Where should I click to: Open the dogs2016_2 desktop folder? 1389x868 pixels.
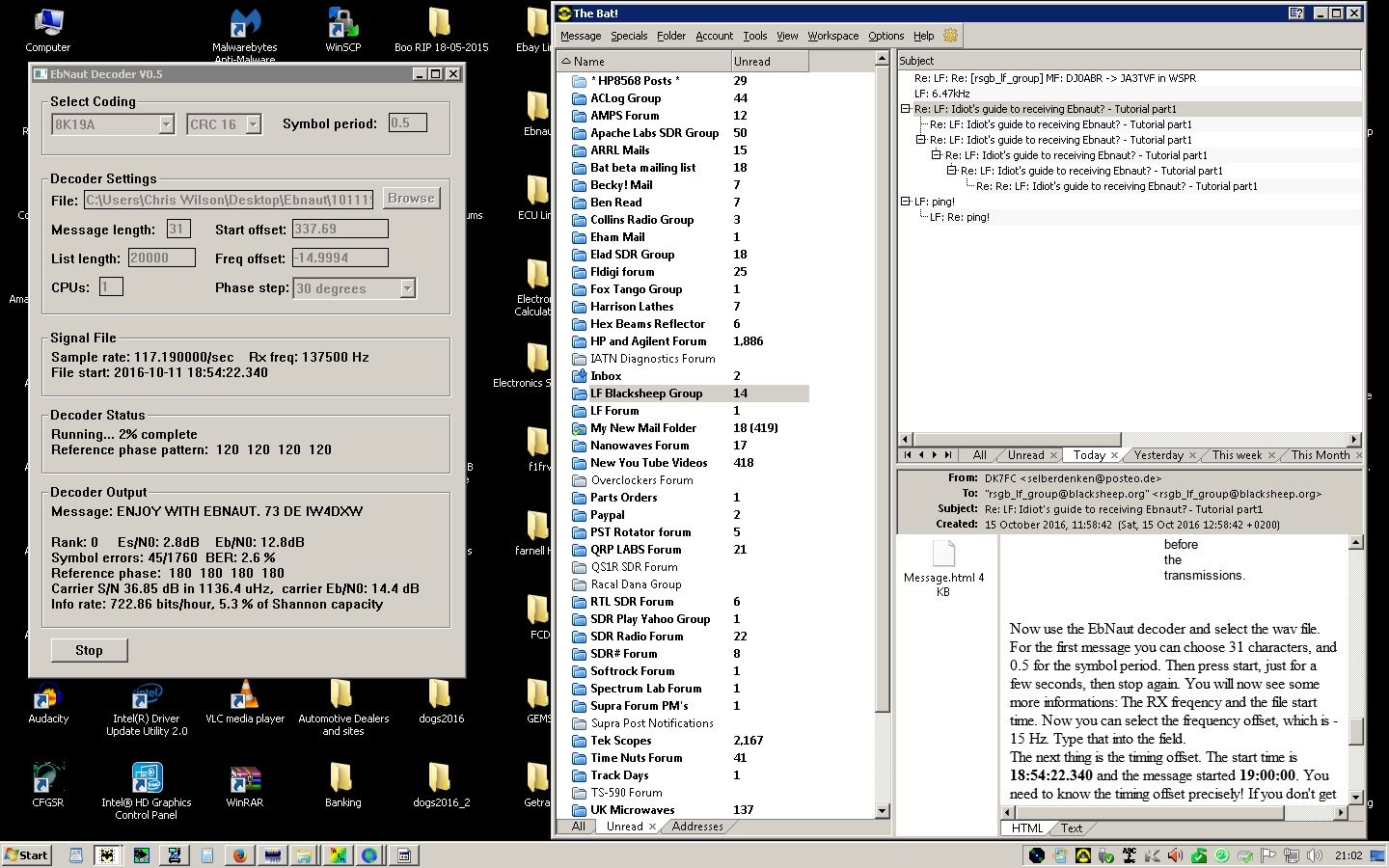441,786
